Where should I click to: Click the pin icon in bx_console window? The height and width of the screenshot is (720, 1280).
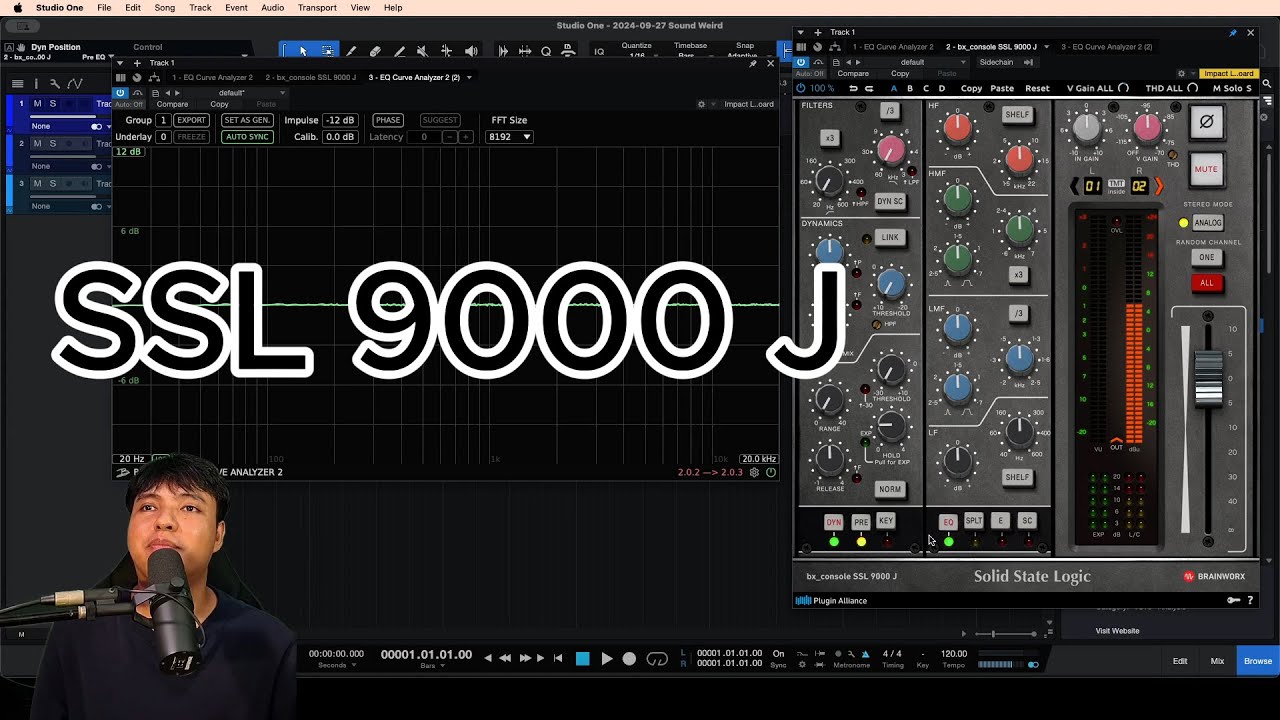pyautogui.click(x=1232, y=32)
